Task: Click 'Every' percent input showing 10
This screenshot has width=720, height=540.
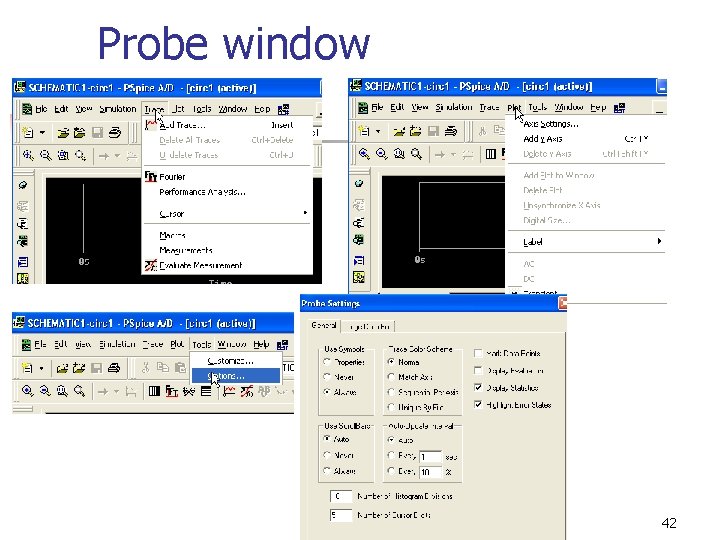Action: click(x=431, y=472)
